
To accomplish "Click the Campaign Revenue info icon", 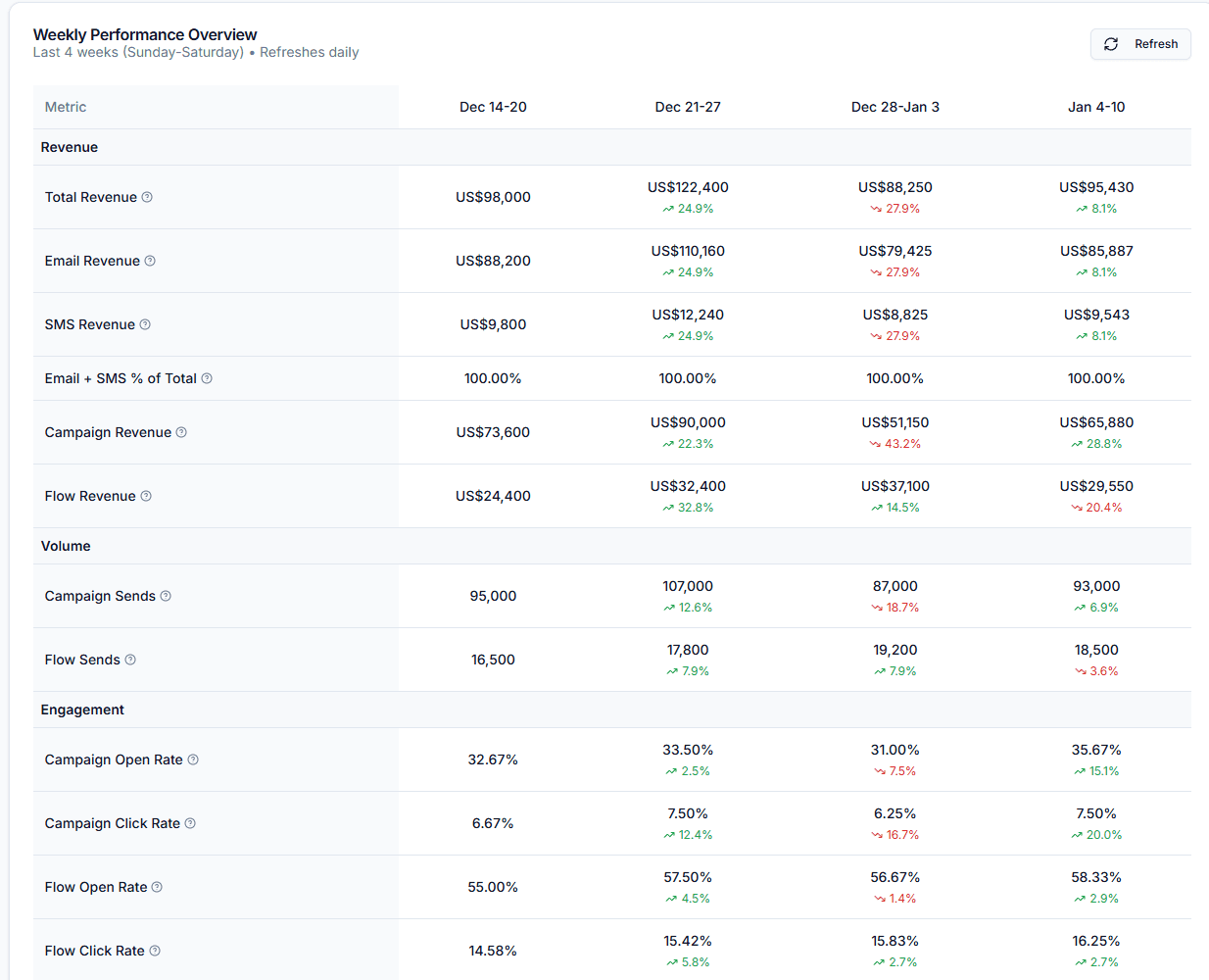I will click(x=181, y=432).
